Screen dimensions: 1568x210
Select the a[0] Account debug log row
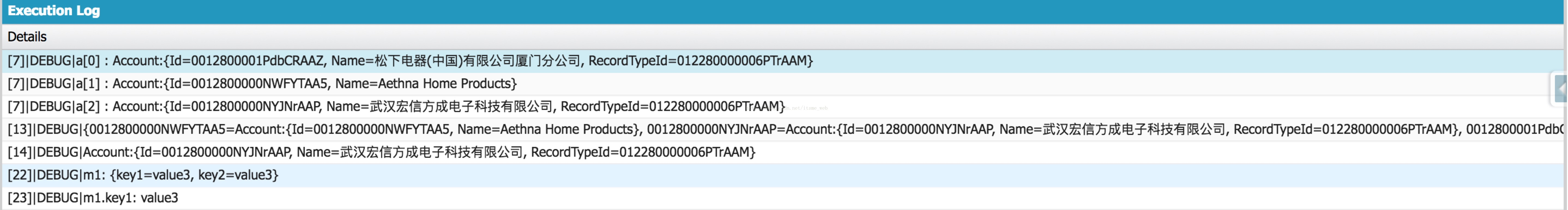tap(783, 61)
